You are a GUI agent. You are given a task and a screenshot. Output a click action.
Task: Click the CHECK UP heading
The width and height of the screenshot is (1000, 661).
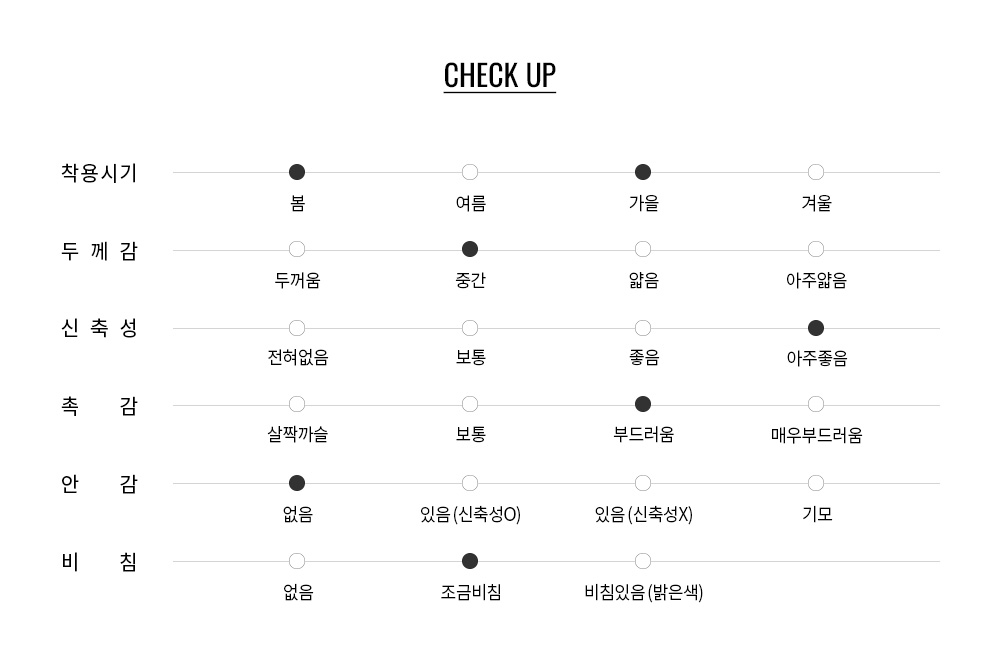[500, 76]
